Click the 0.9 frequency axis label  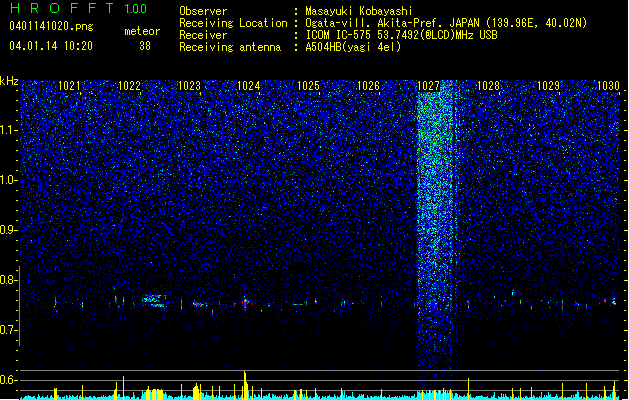pyautogui.click(x=7, y=230)
